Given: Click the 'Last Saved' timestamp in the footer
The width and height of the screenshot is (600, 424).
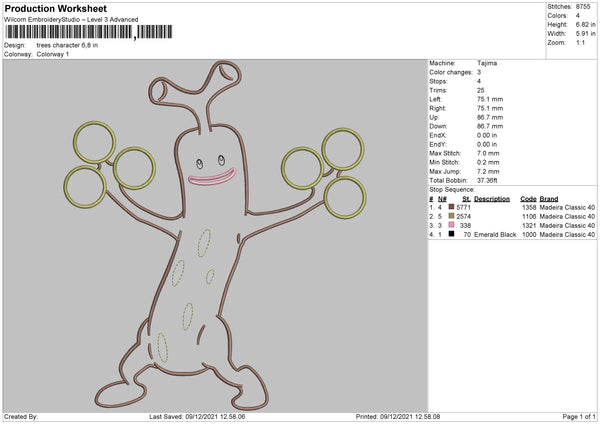Looking at the screenshot, I should (x=197, y=416).
